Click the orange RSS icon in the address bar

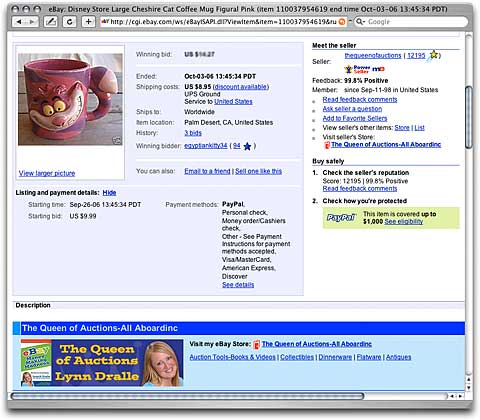[x=342, y=22]
